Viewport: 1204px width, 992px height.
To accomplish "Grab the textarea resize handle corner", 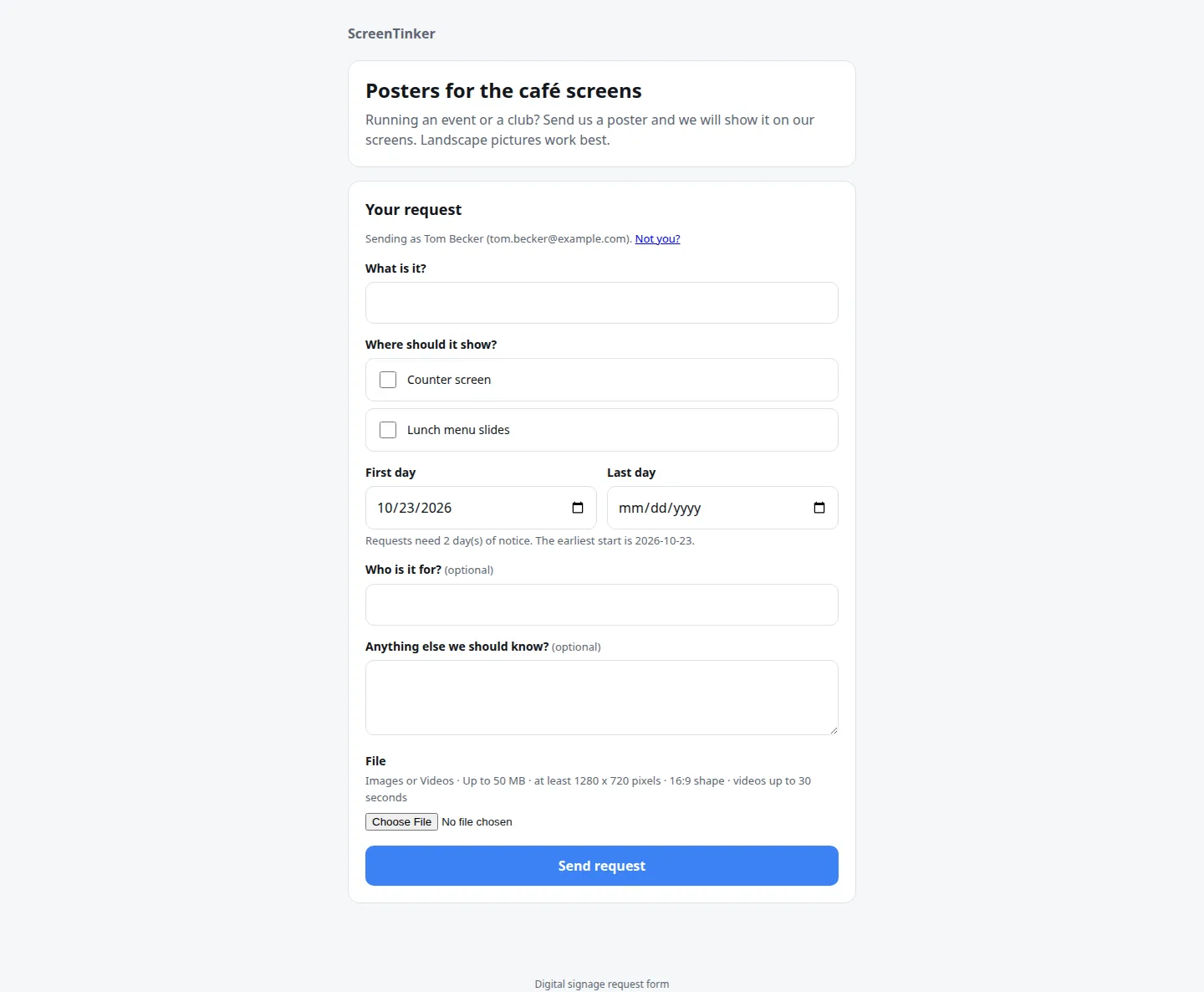I will 833,729.
